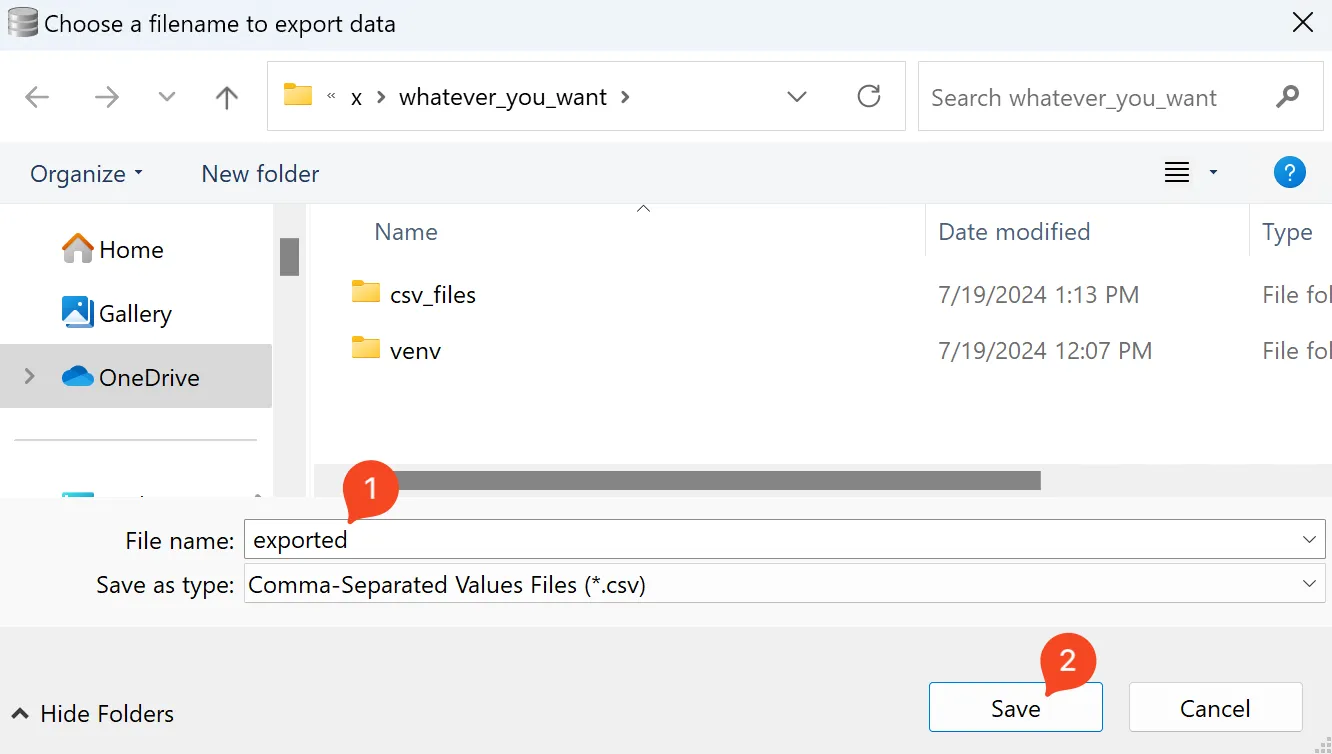Image resolution: width=1332 pixels, height=754 pixels.
Task: Click the Home icon in sidebar
Action: coord(77,249)
